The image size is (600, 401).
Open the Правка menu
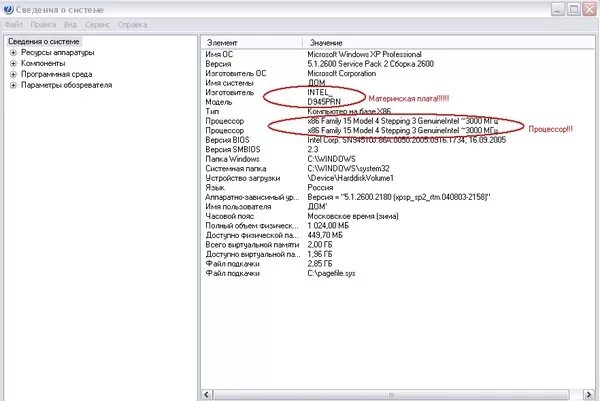tap(43, 24)
